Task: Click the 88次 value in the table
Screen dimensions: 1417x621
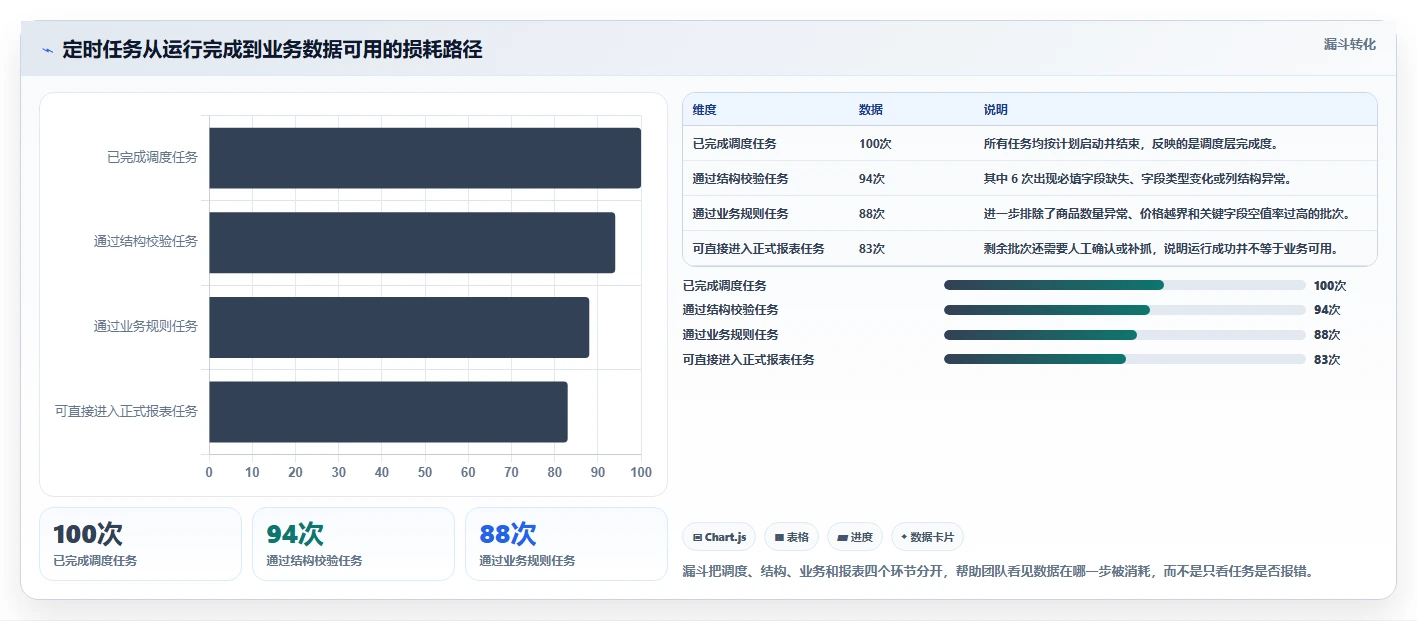Action: pyautogui.click(x=872, y=214)
